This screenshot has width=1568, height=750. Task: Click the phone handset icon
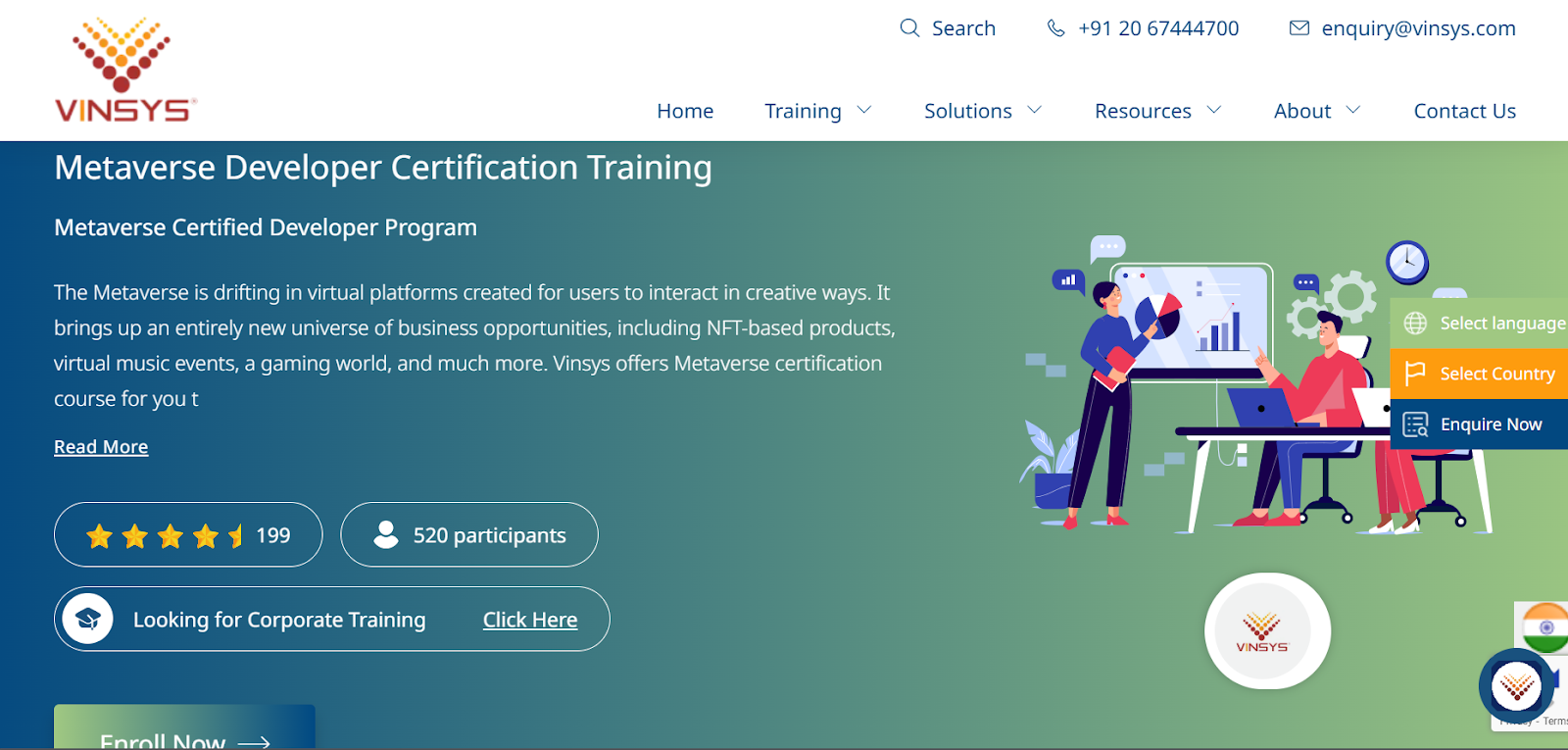(1055, 27)
